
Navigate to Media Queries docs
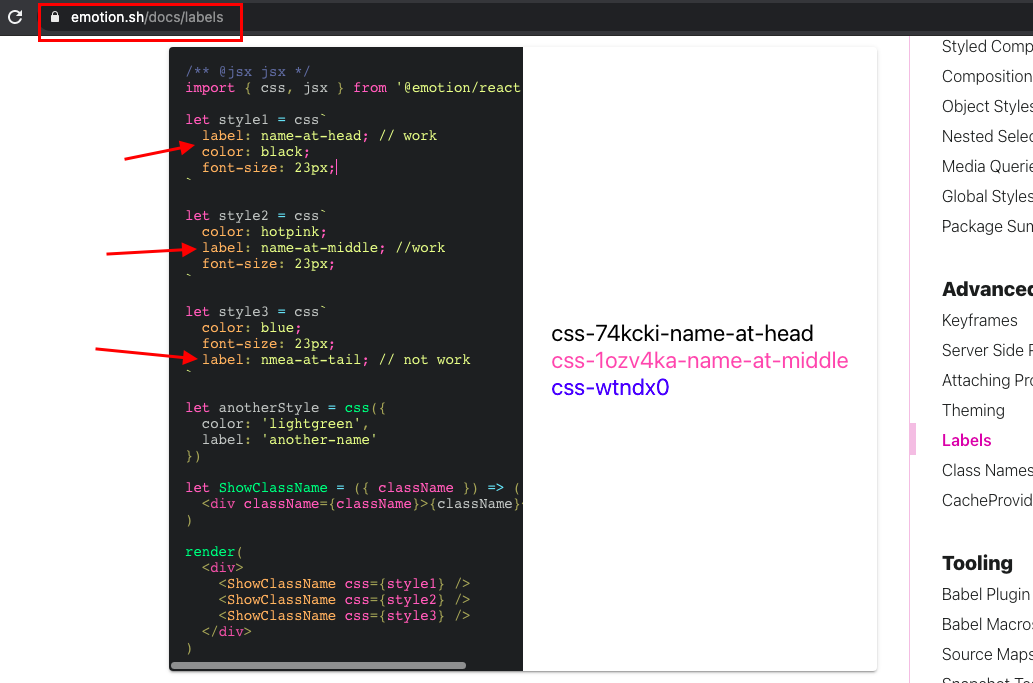click(x=987, y=166)
